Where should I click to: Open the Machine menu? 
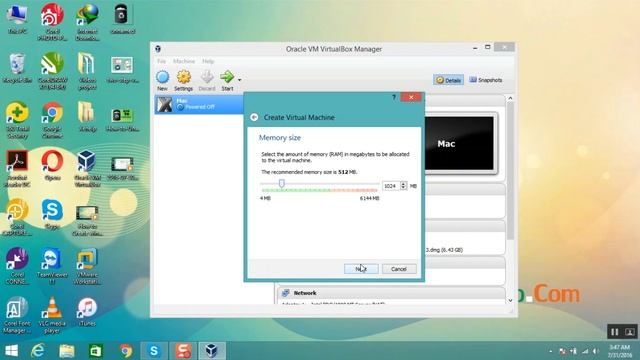[x=184, y=61]
